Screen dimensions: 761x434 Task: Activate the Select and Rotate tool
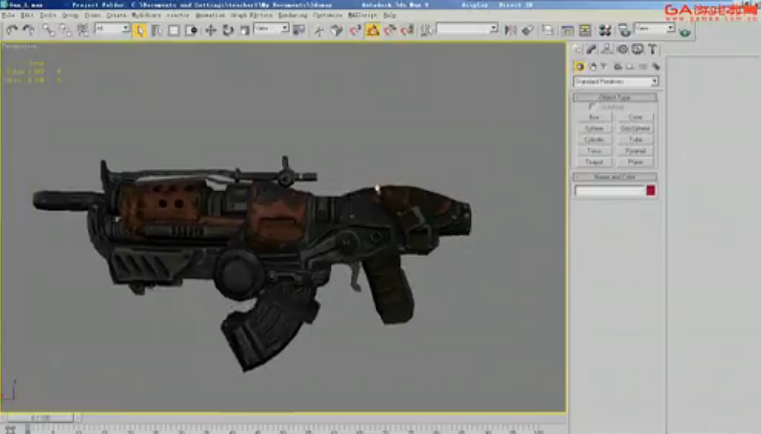(x=228, y=30)
